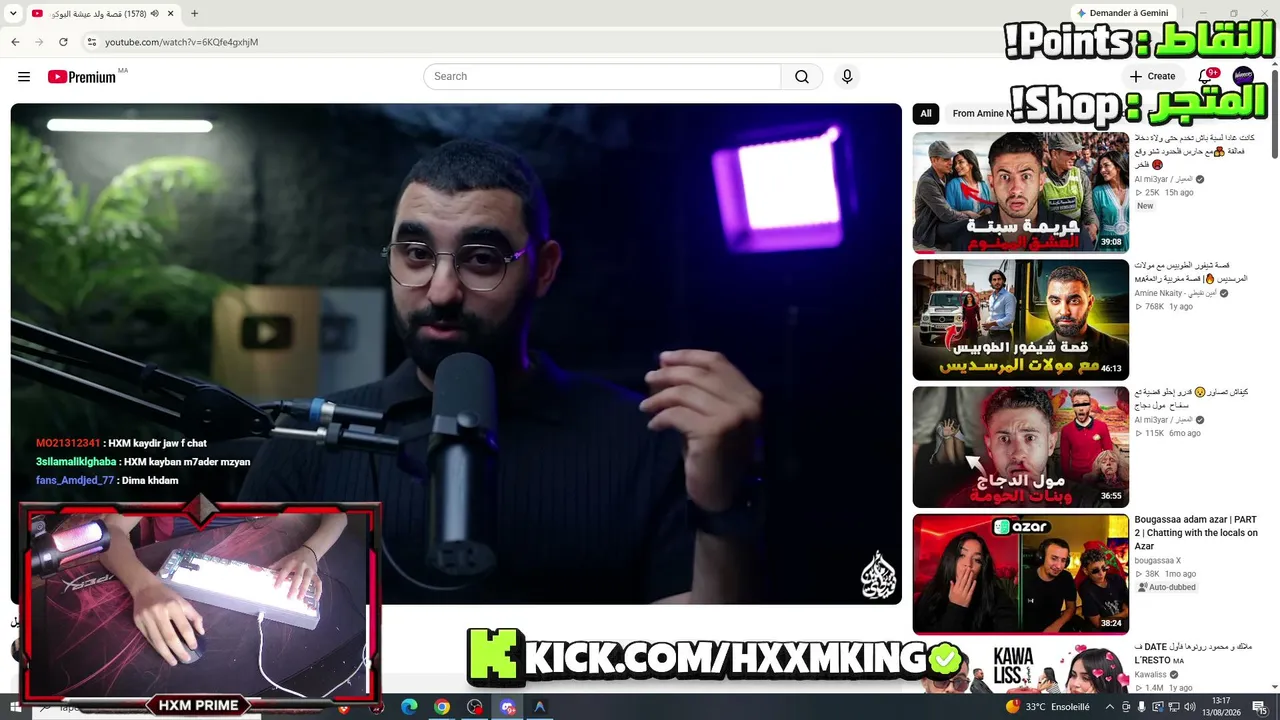Select the From Amine chip
The image size is (1280, 720).
pos(981,114)
